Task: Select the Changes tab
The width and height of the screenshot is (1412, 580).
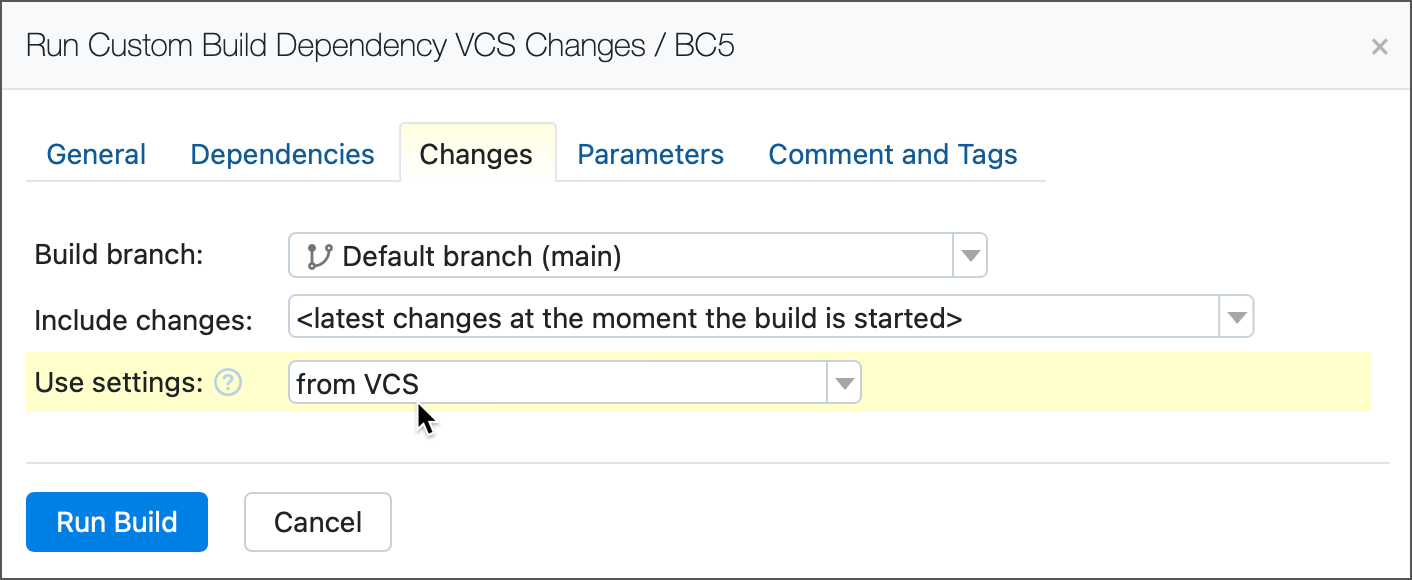Action: tap(476, 155)
